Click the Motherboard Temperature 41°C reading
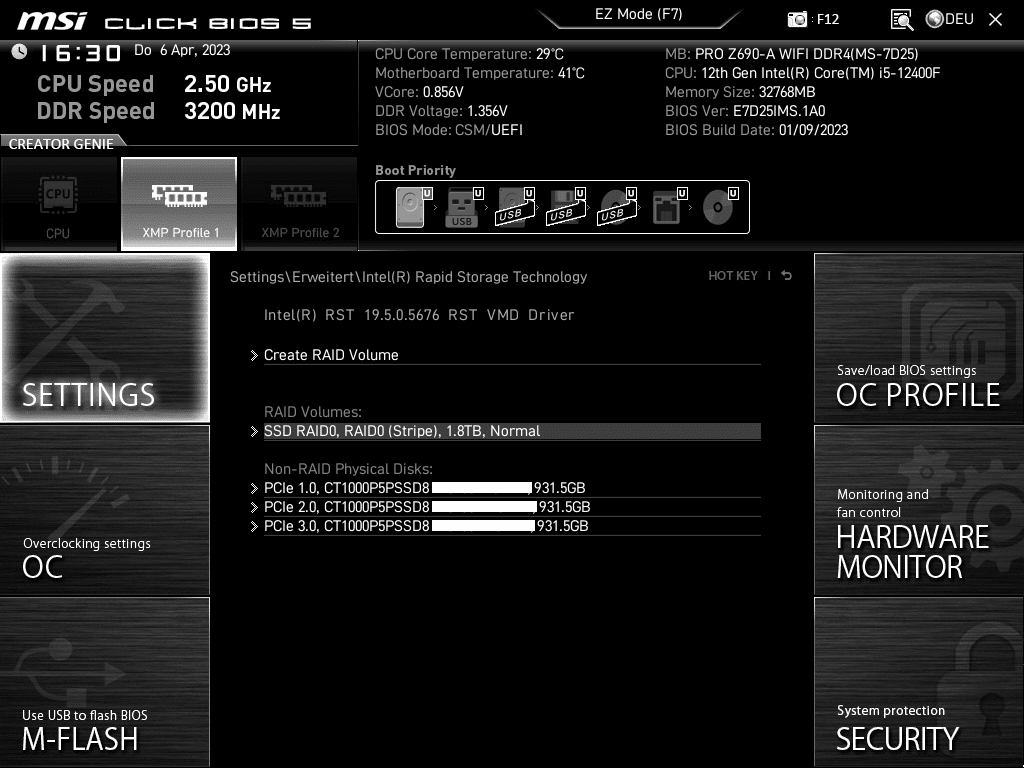This screenshot has height=768, width=1024. tap(479, 73)
